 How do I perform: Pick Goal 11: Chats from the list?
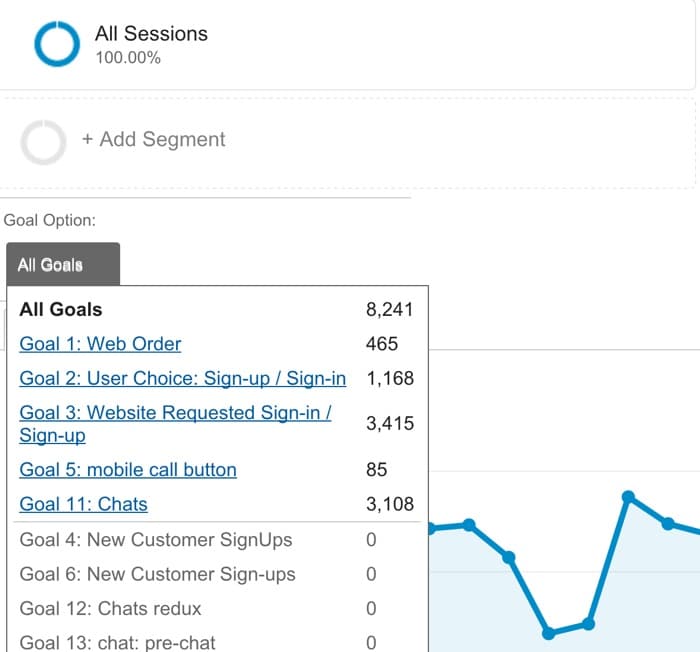tap(84, 504)
